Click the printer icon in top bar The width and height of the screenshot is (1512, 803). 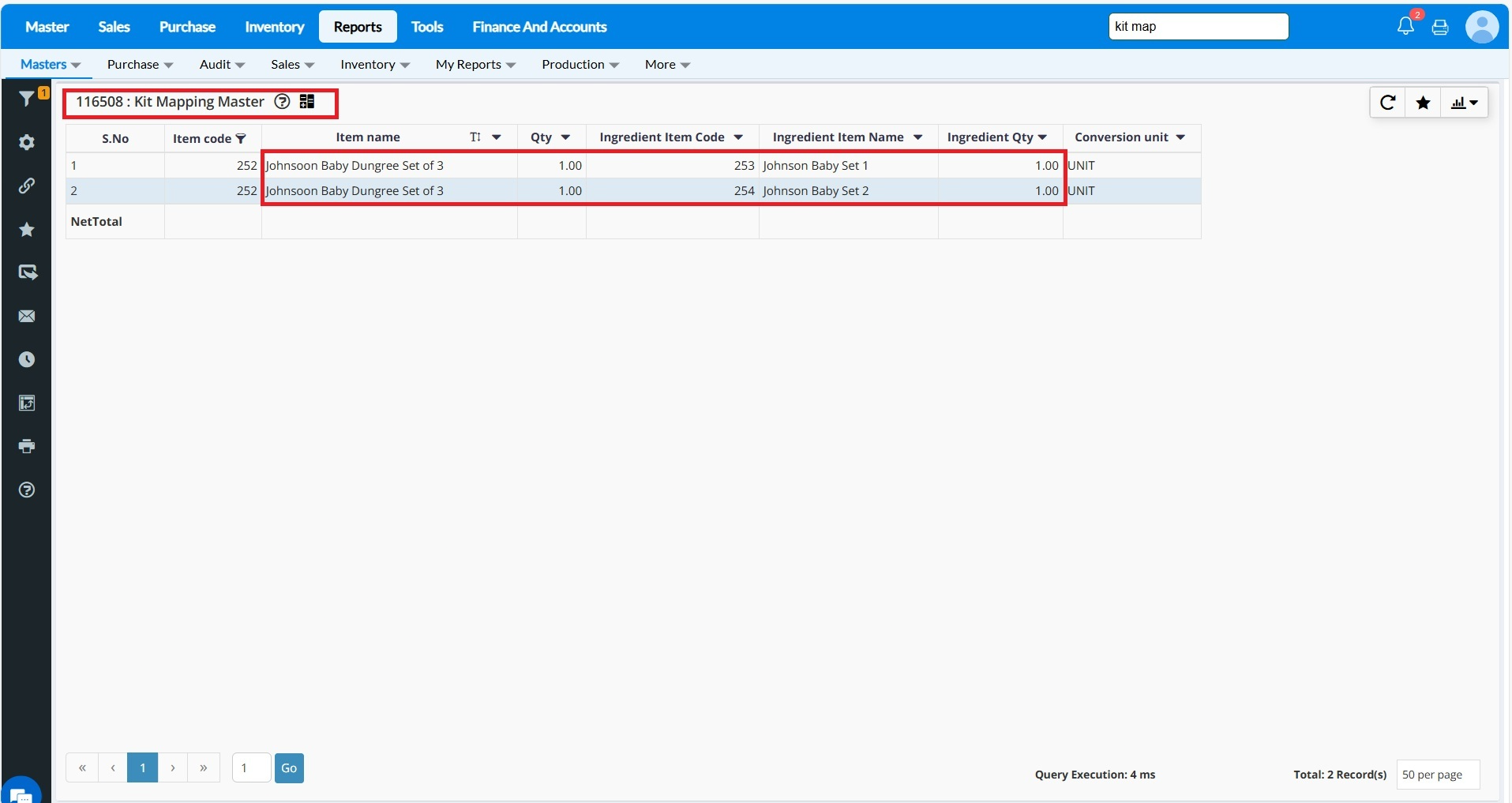coord(1440,28)
